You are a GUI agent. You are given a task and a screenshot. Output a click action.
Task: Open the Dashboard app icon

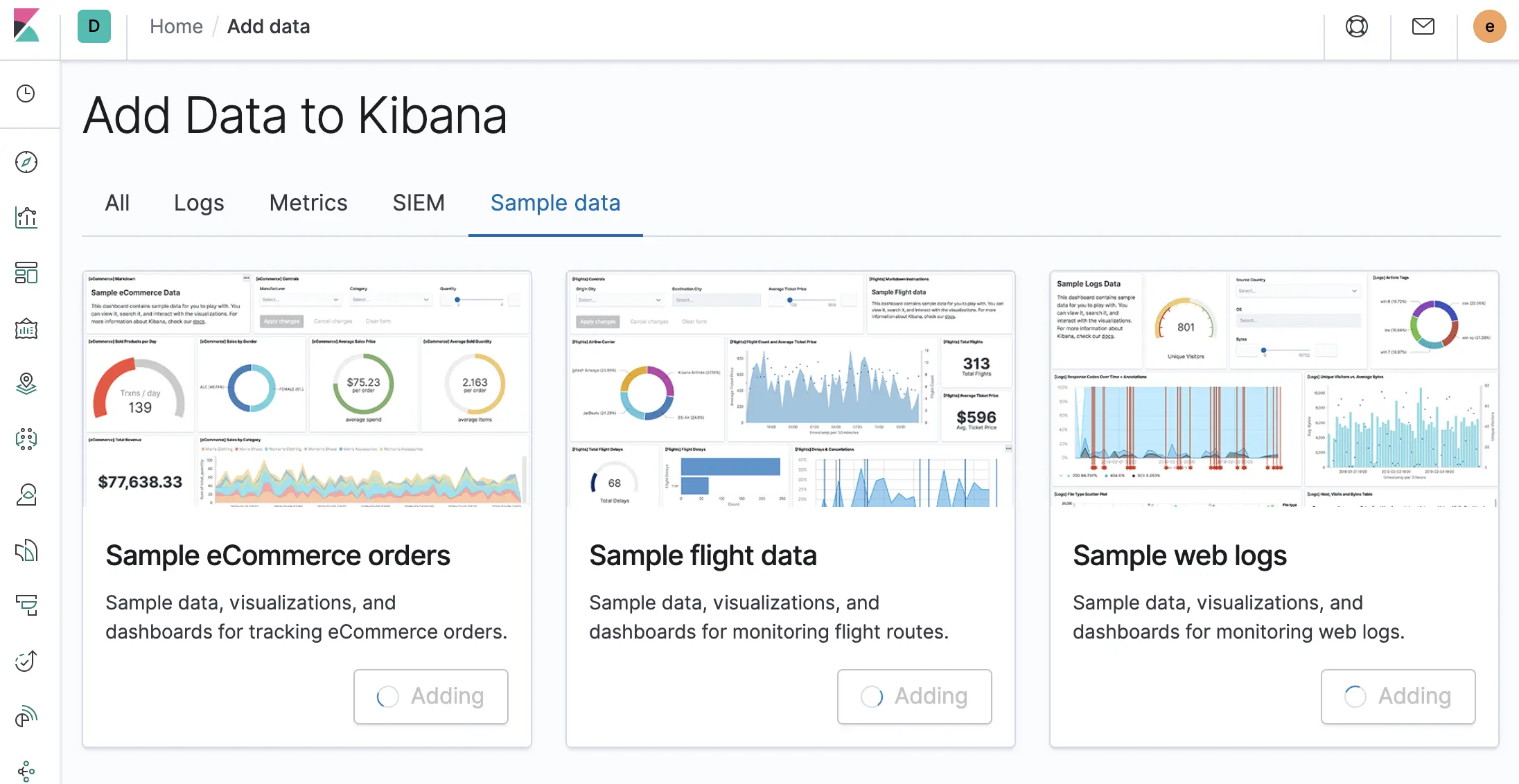[x=26, y=273]
